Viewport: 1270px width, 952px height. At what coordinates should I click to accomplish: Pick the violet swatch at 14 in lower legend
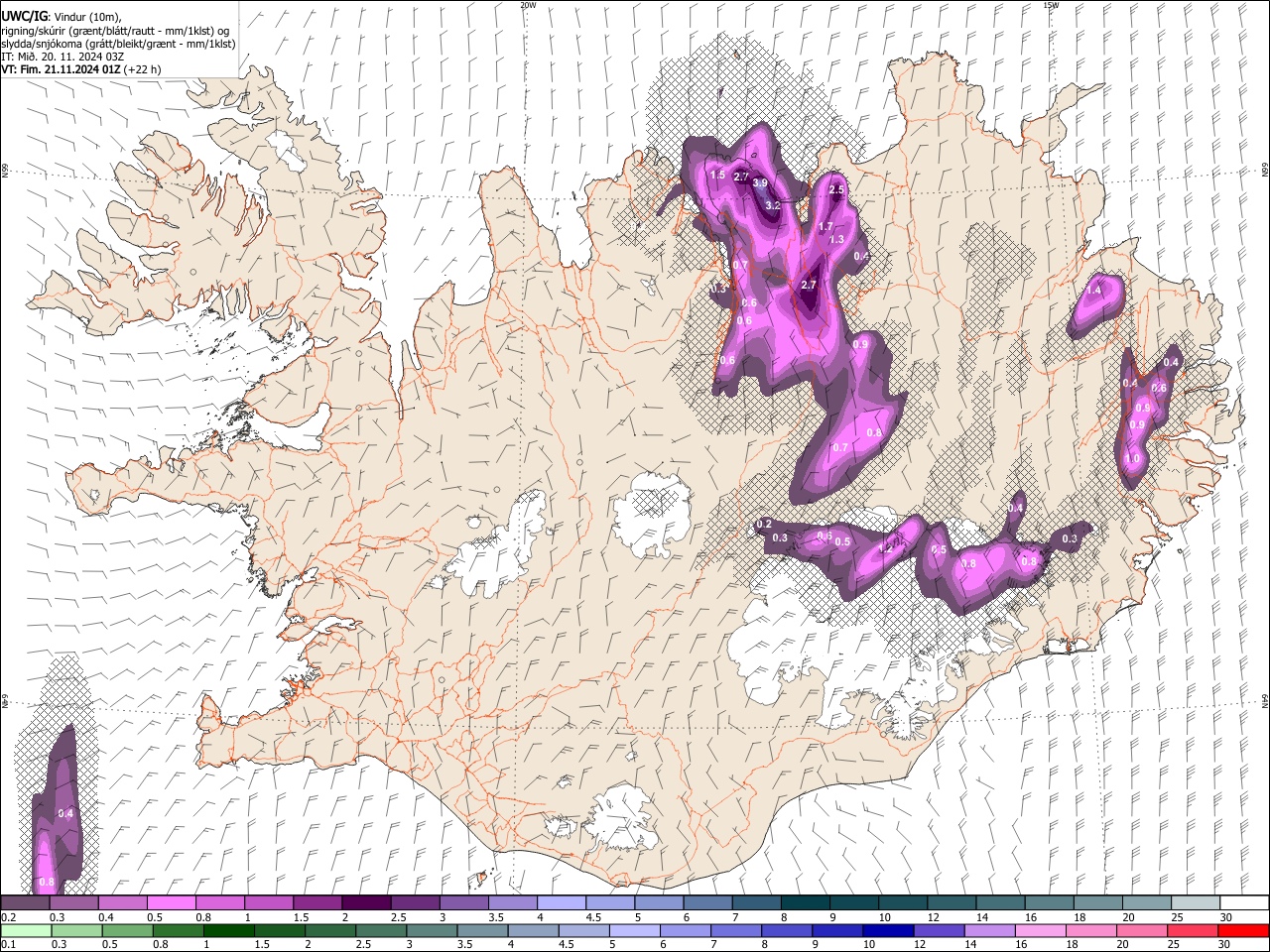coord(991,930)
